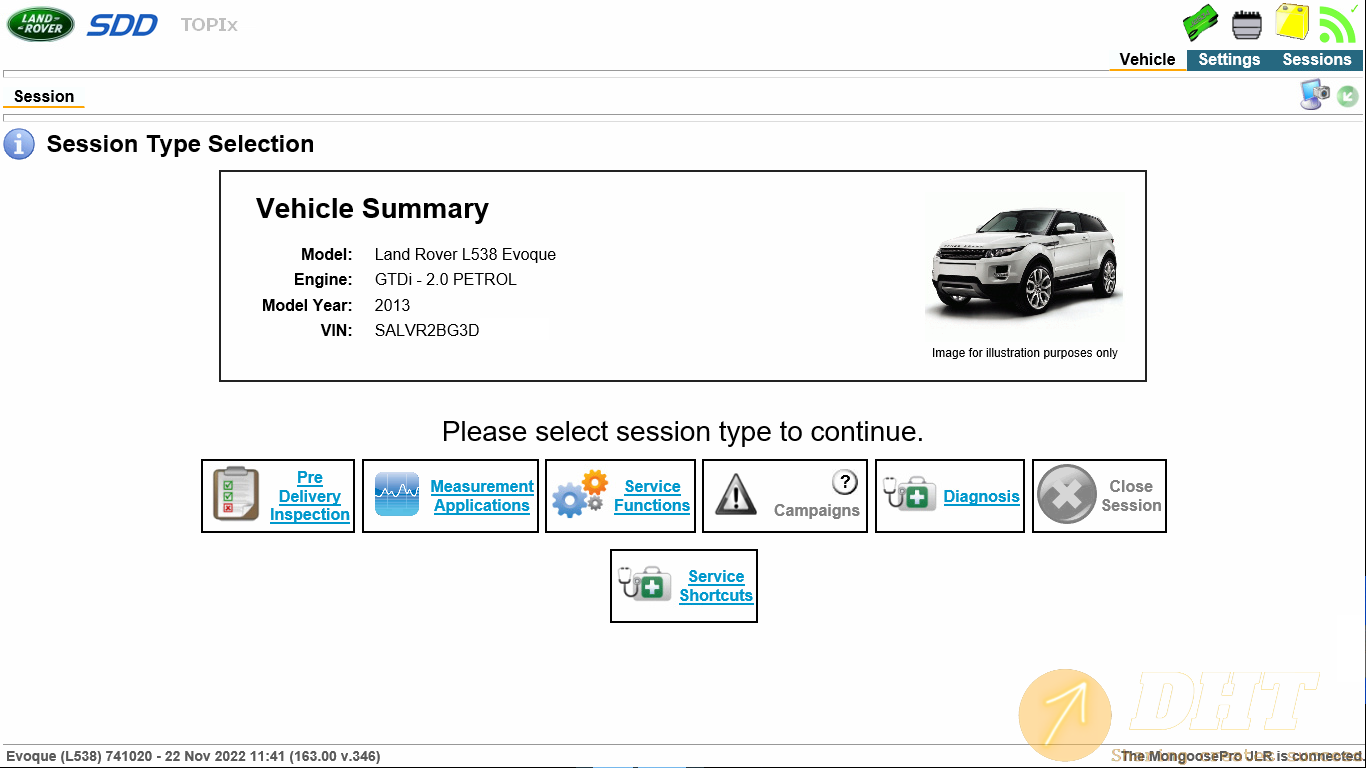This screenshot has height=768, width=1366.
Task: Open Measurement Applications link
Action: (482, 496)
